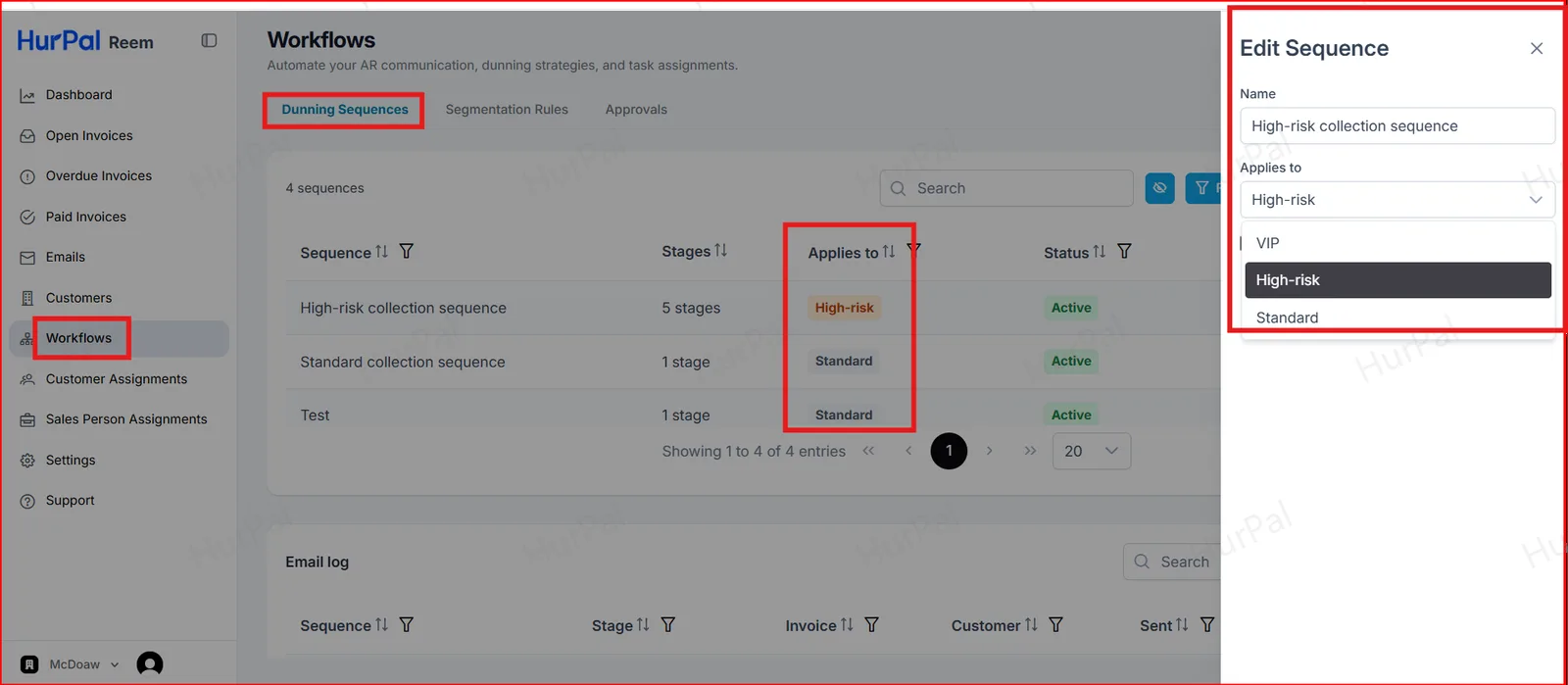
Task: Switch to the Approvals tab
Action: point(636,110)
